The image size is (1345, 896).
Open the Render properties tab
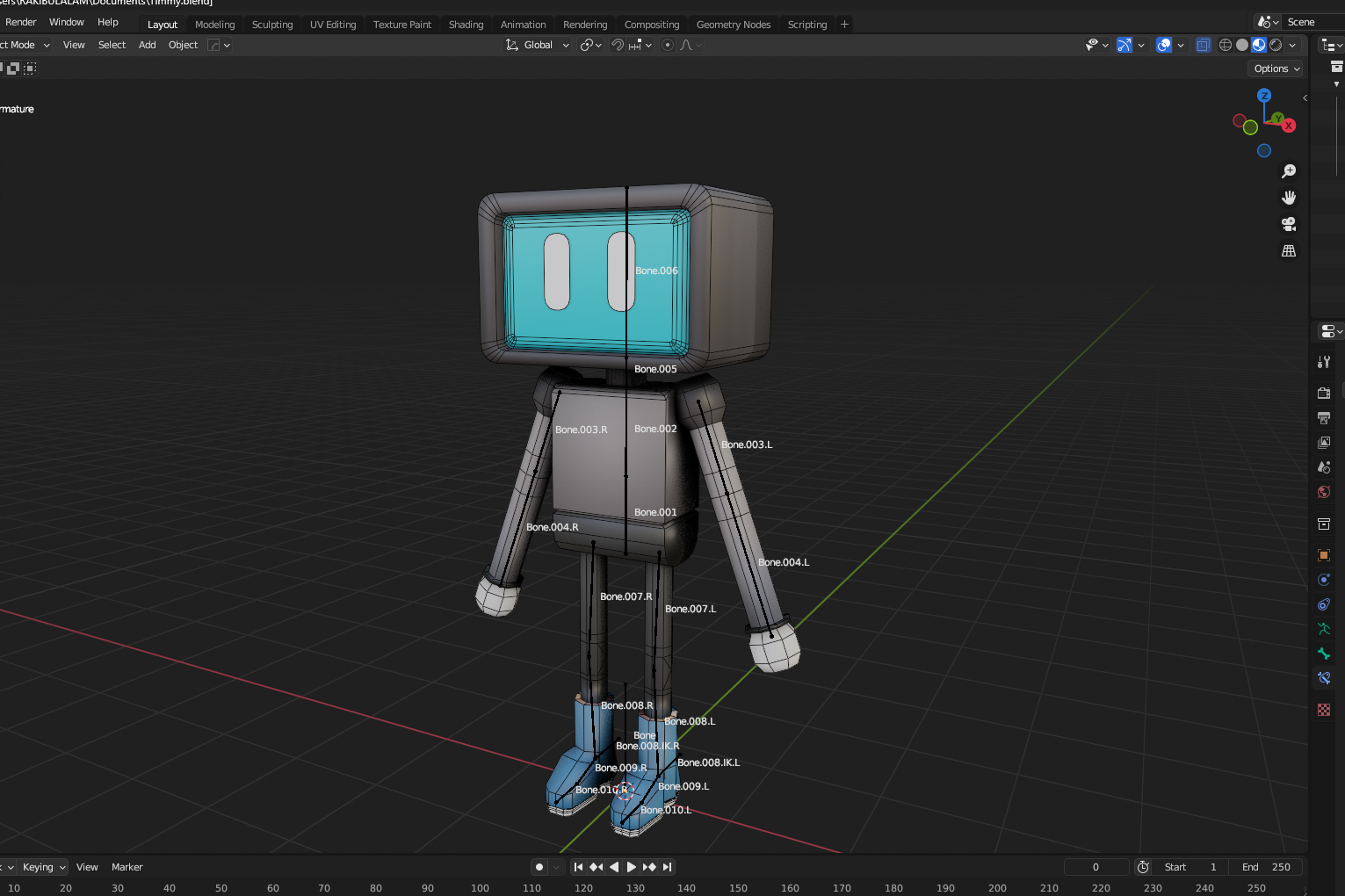click(1324, 393)
